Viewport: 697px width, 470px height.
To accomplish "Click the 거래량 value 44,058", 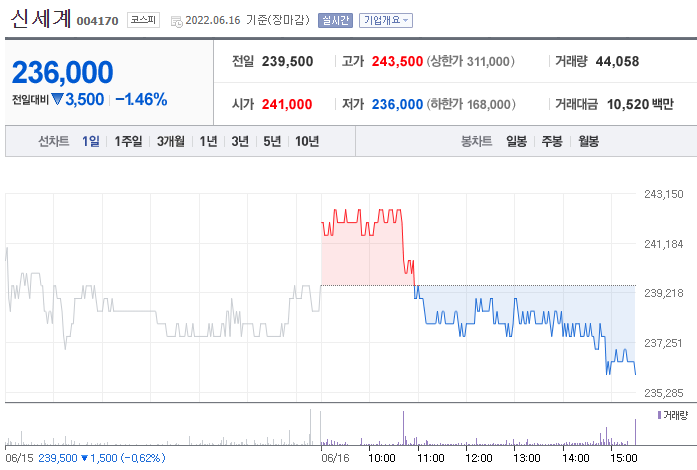I will pyautogui.click(x=617, y=61).
